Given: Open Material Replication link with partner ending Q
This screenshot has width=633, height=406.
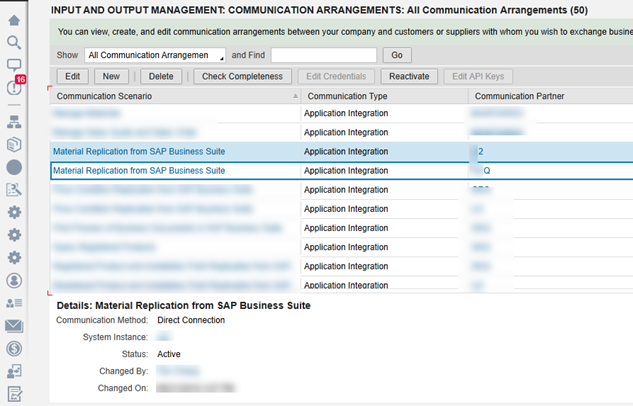Looking at the screenshot, I should tap(139, 170).
